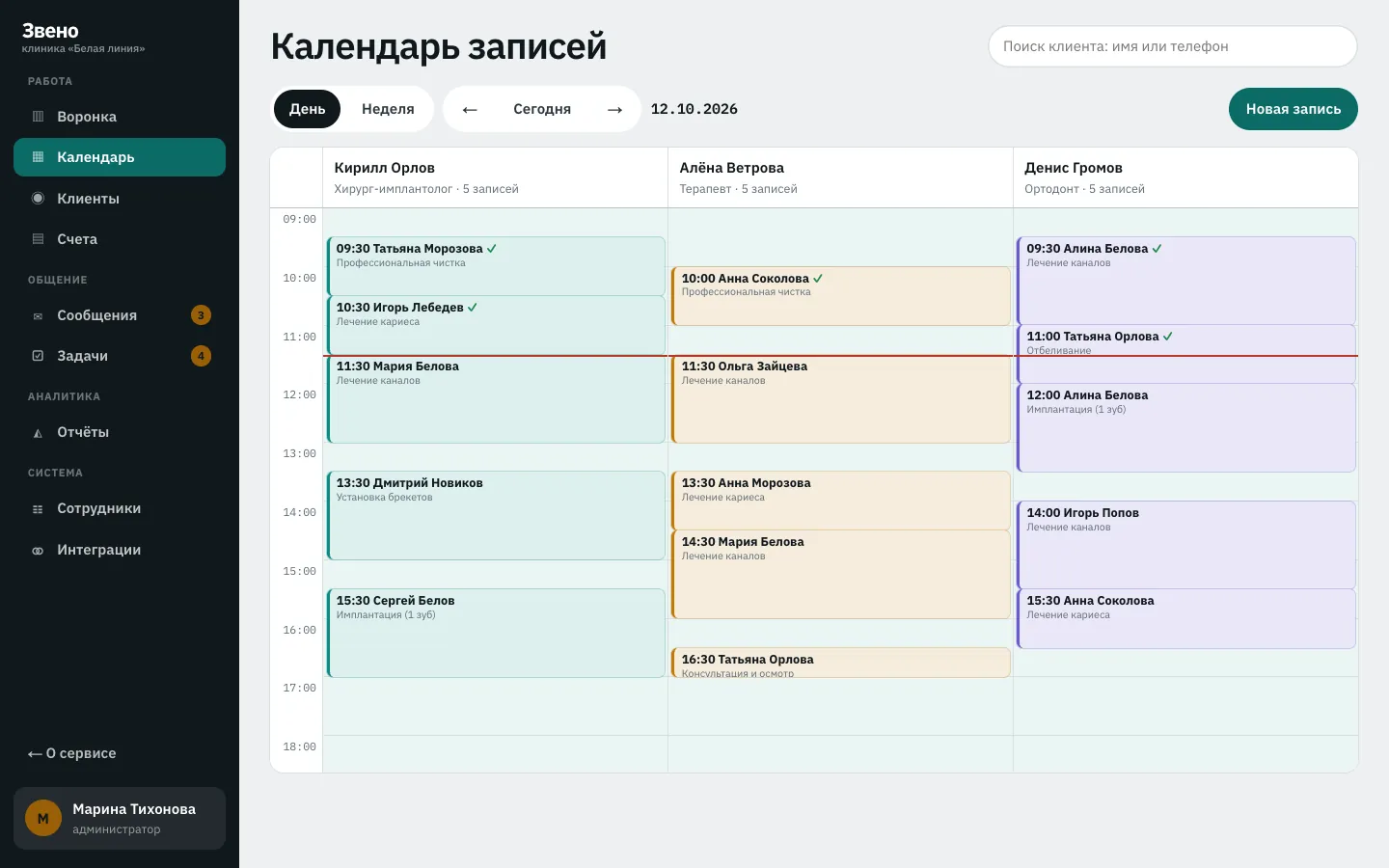This screenshot has width=1389, height=868.
Task: Open the 13:30 Дмитрий Новиков appointment
Action: tap(496, 516)
